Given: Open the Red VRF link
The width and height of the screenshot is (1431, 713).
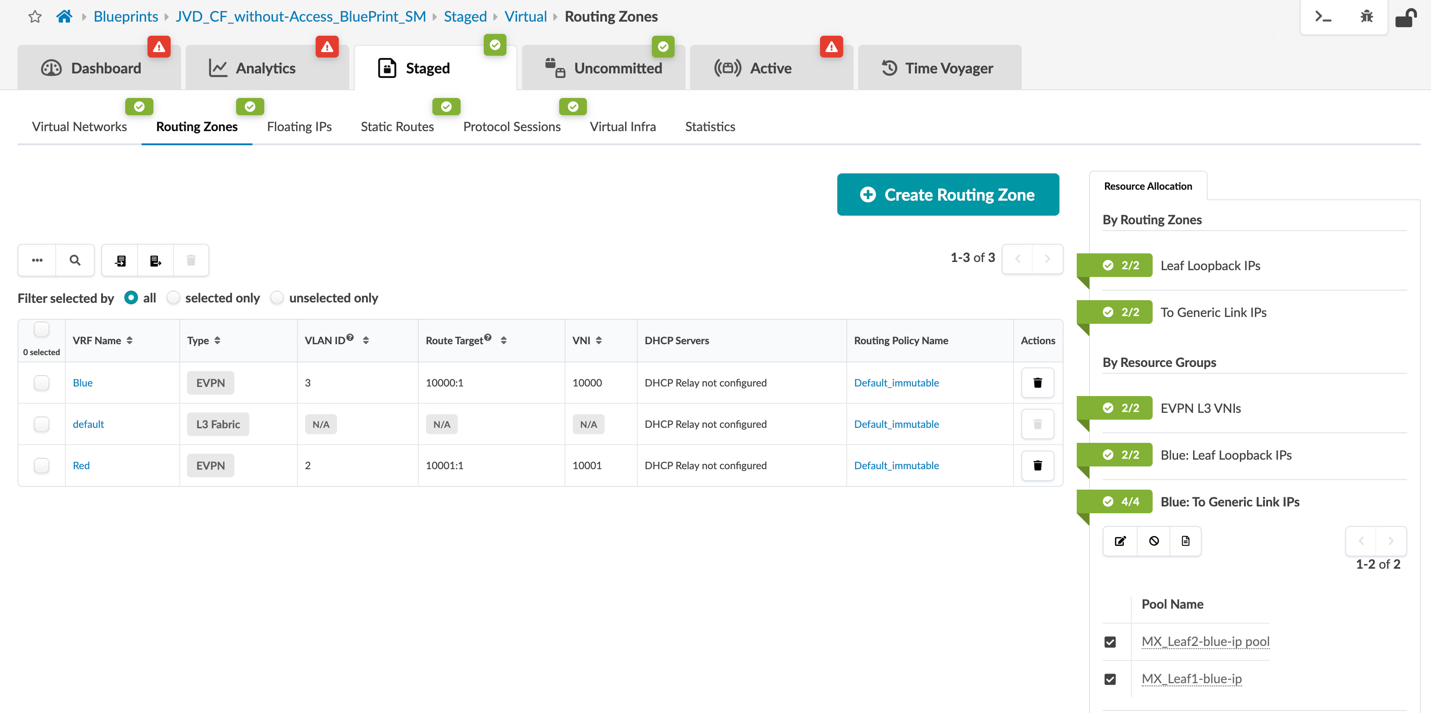Looking at the screenshot, I should [81, 466].
